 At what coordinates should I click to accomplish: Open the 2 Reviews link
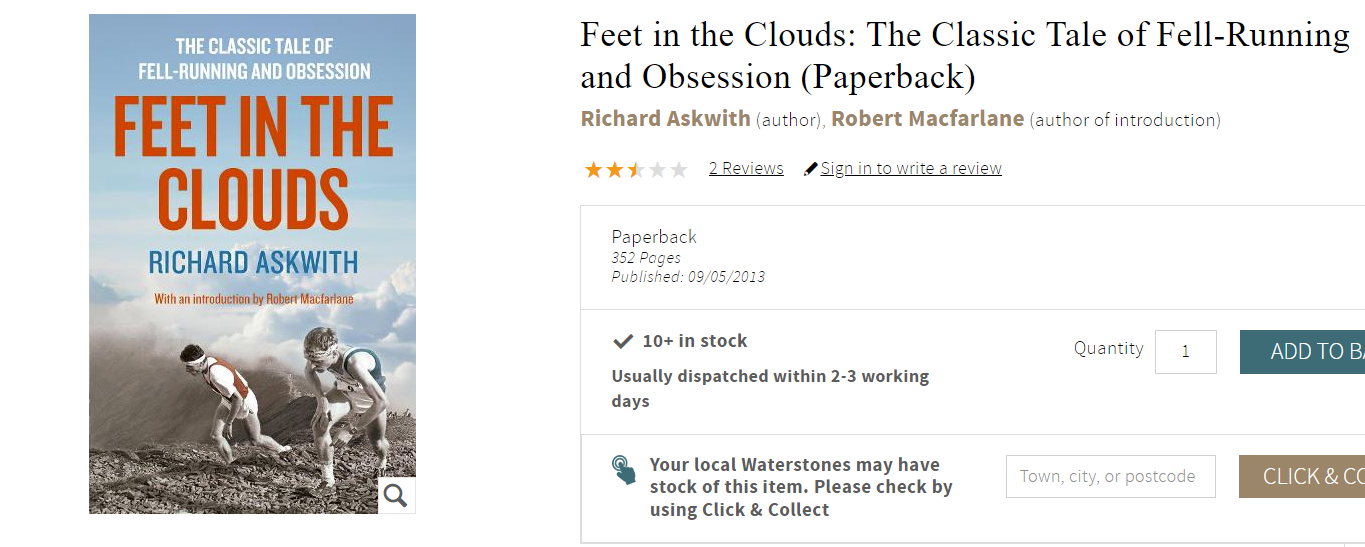[746, 168]
